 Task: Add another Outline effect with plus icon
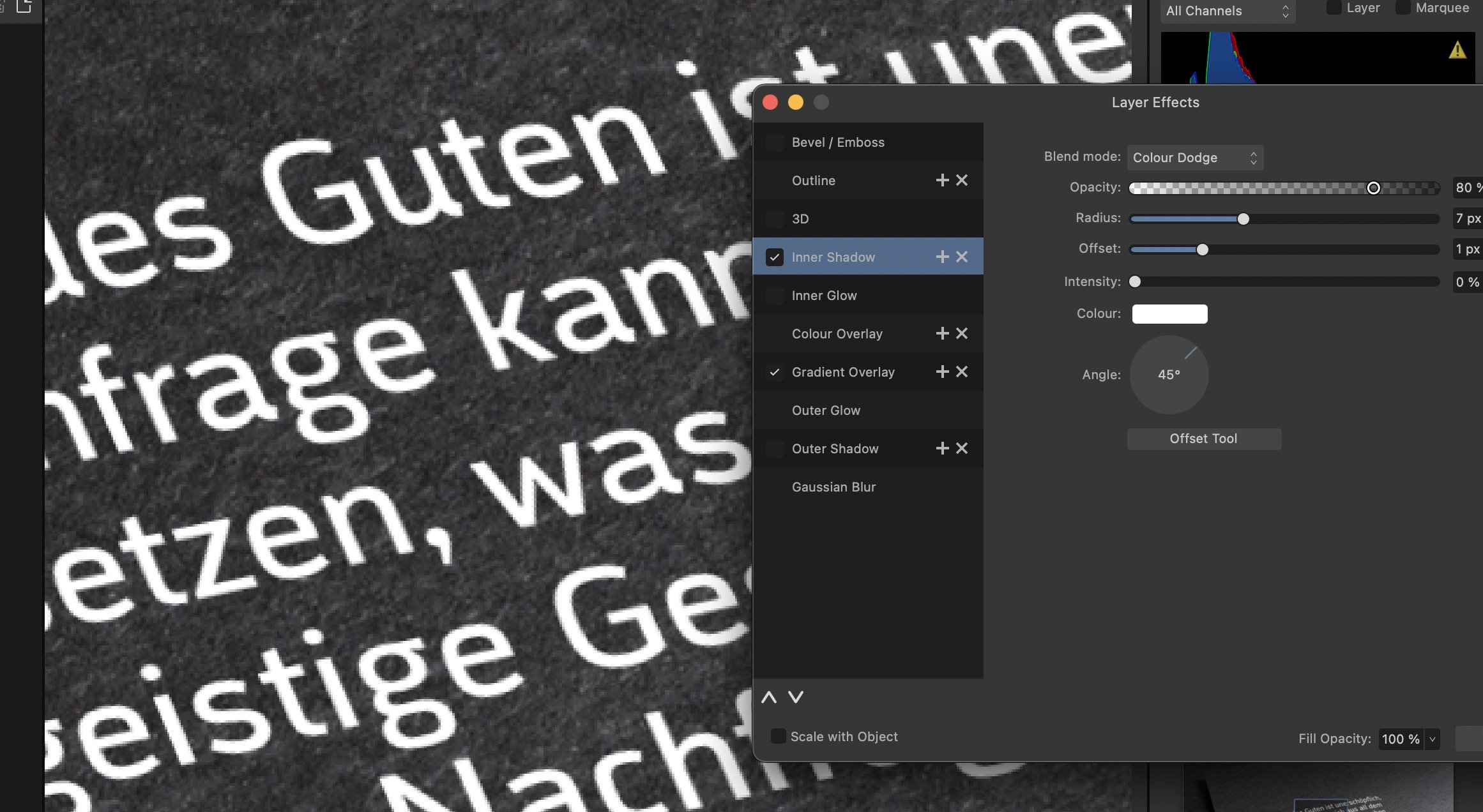tap(942, 181)
